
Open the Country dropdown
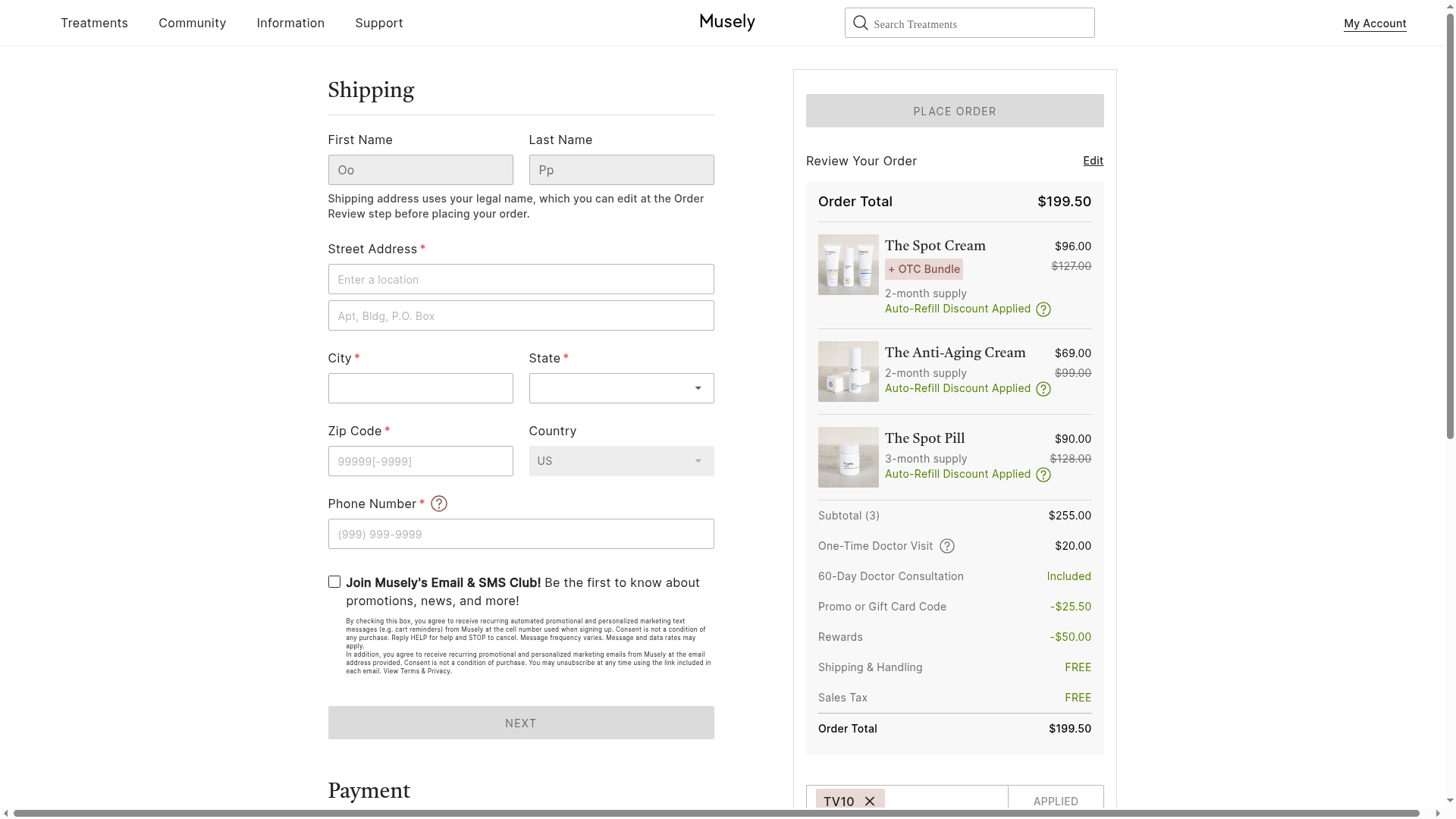pyautogui.click(x=621, y=461)
